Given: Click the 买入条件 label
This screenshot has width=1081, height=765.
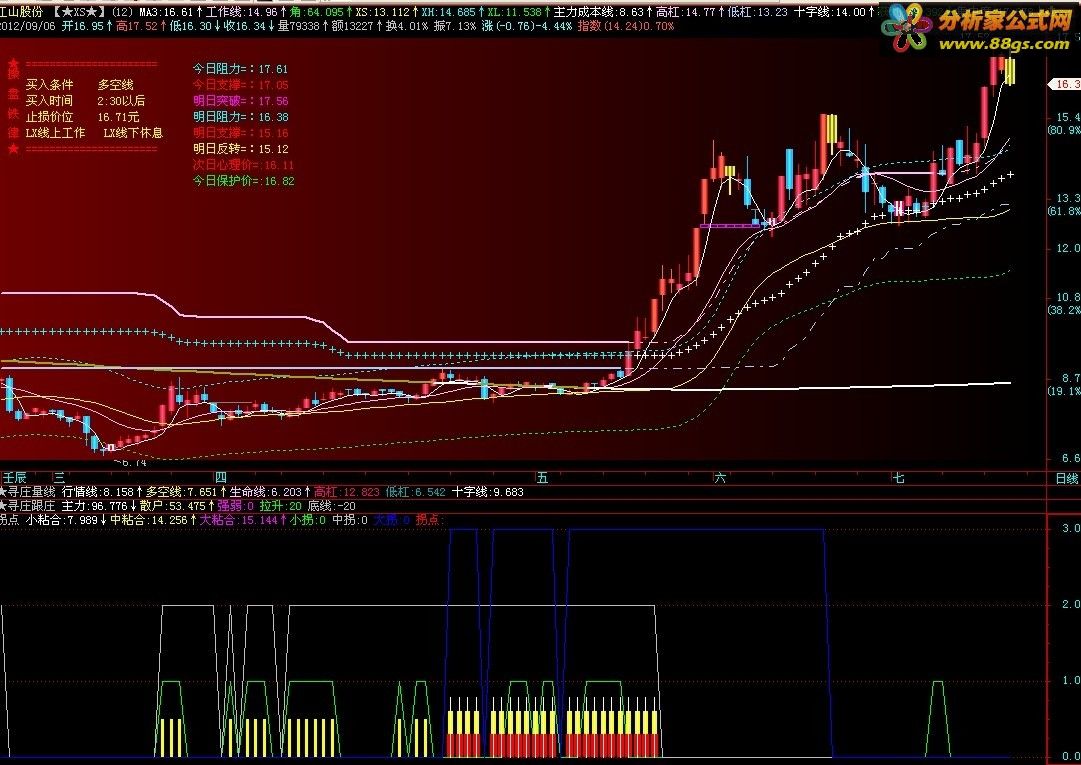Looking at the screenshot, I should coord(49,85).
